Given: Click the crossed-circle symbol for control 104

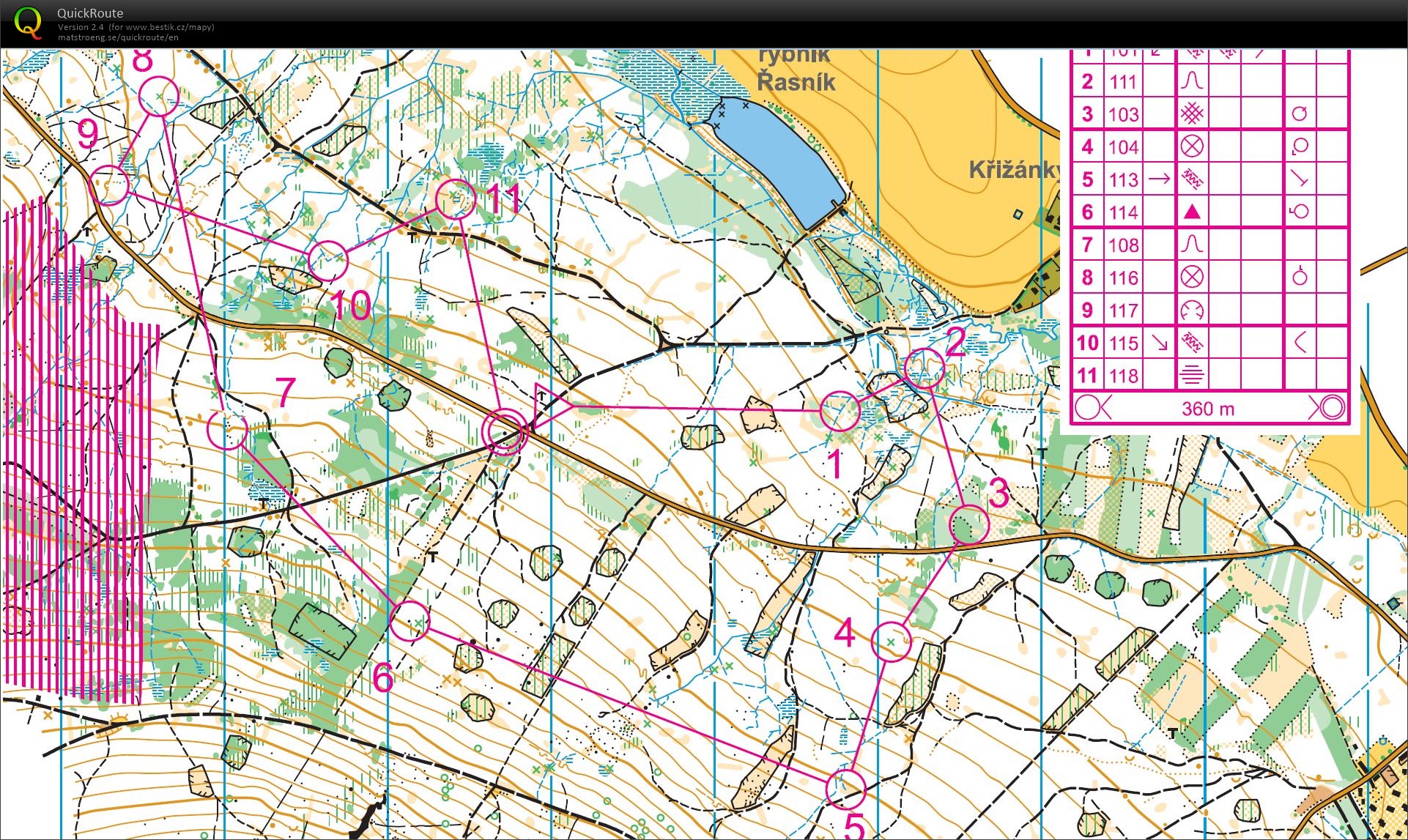Looking at the screenshot, I should [x=1192, y=146].
